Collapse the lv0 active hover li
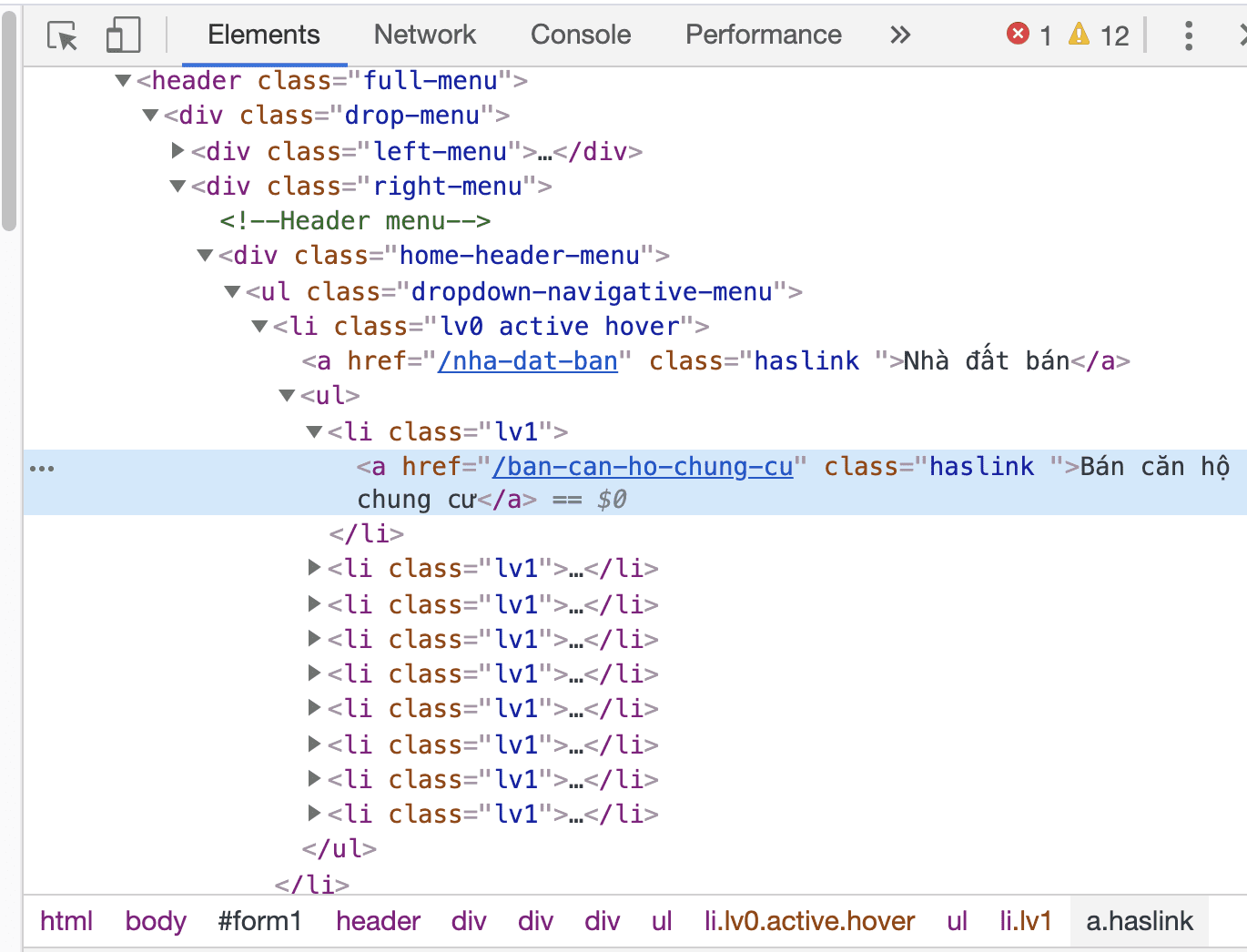The image size is (1247, 952). click(260, 327)
